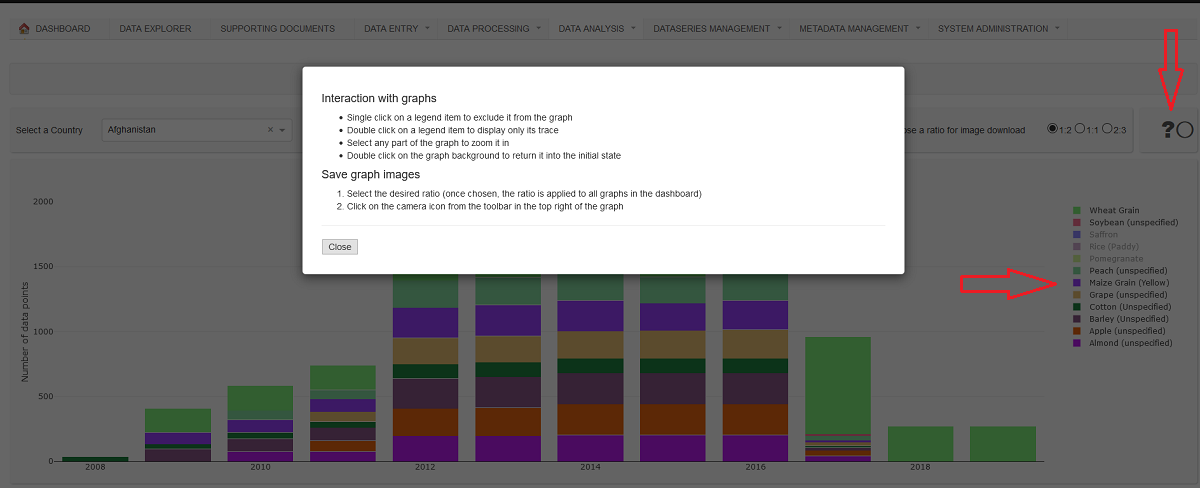This screenshot has height=488, width=1200.
Task: Clear the Afghanistan country selection with the x
Action: pyautogui.click(x=270, y=130)
